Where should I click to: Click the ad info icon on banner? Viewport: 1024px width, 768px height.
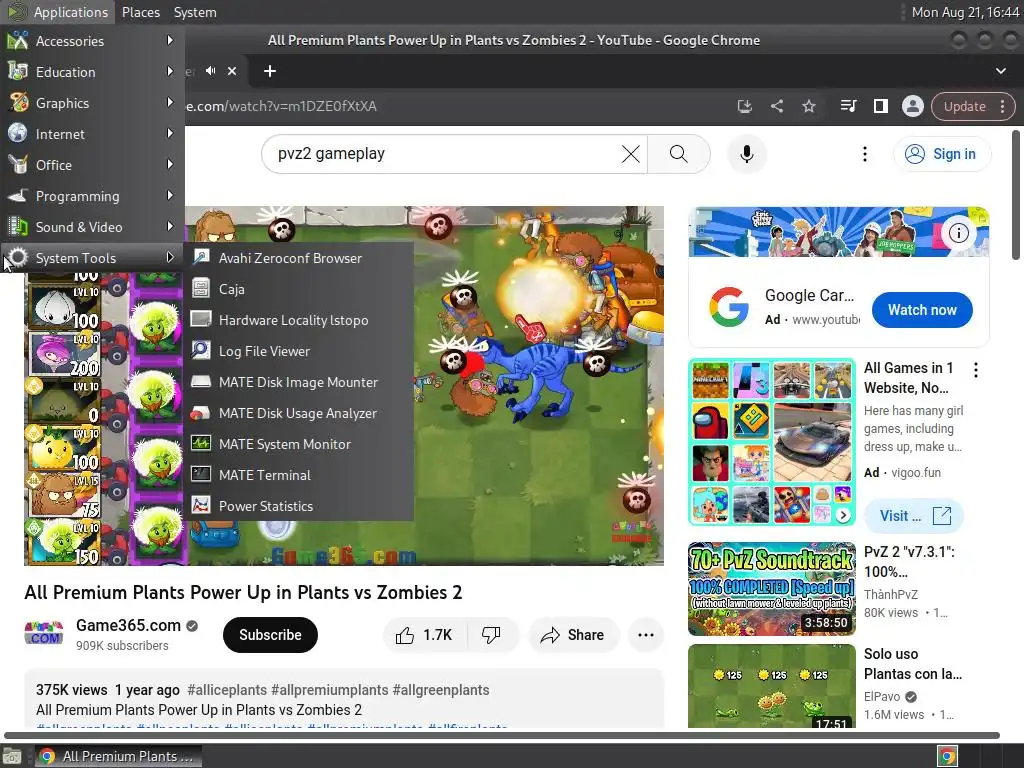point(959,233)
